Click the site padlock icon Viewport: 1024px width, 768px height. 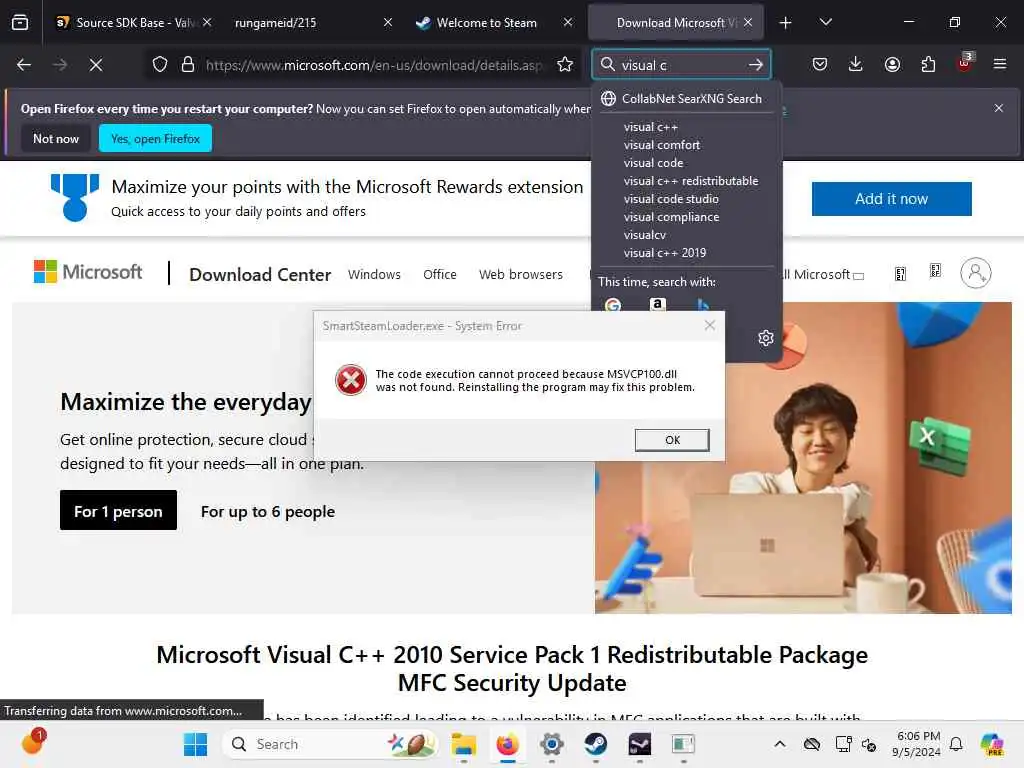188,65
